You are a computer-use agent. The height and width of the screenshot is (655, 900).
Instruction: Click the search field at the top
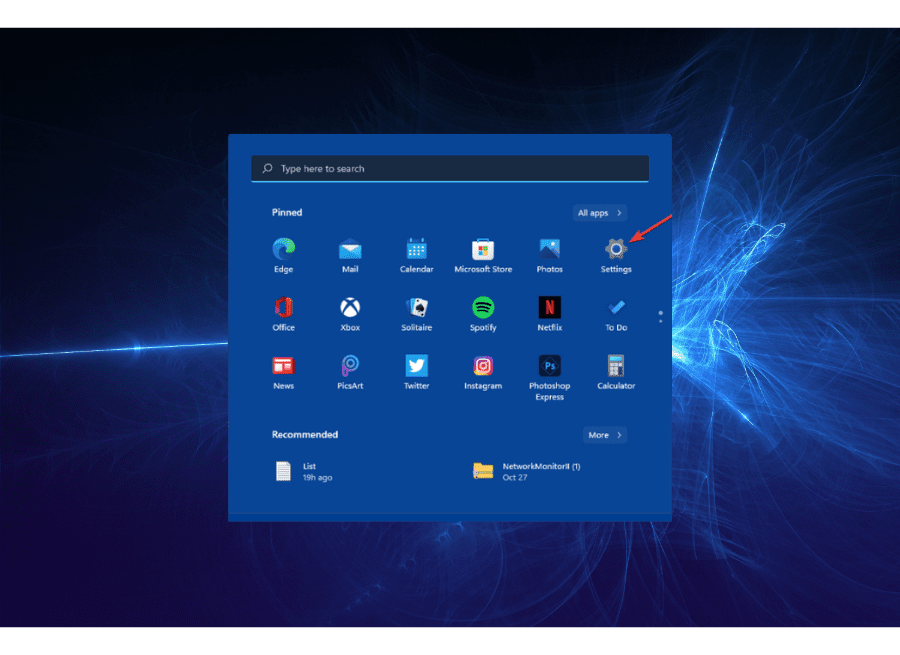[449, 168]
